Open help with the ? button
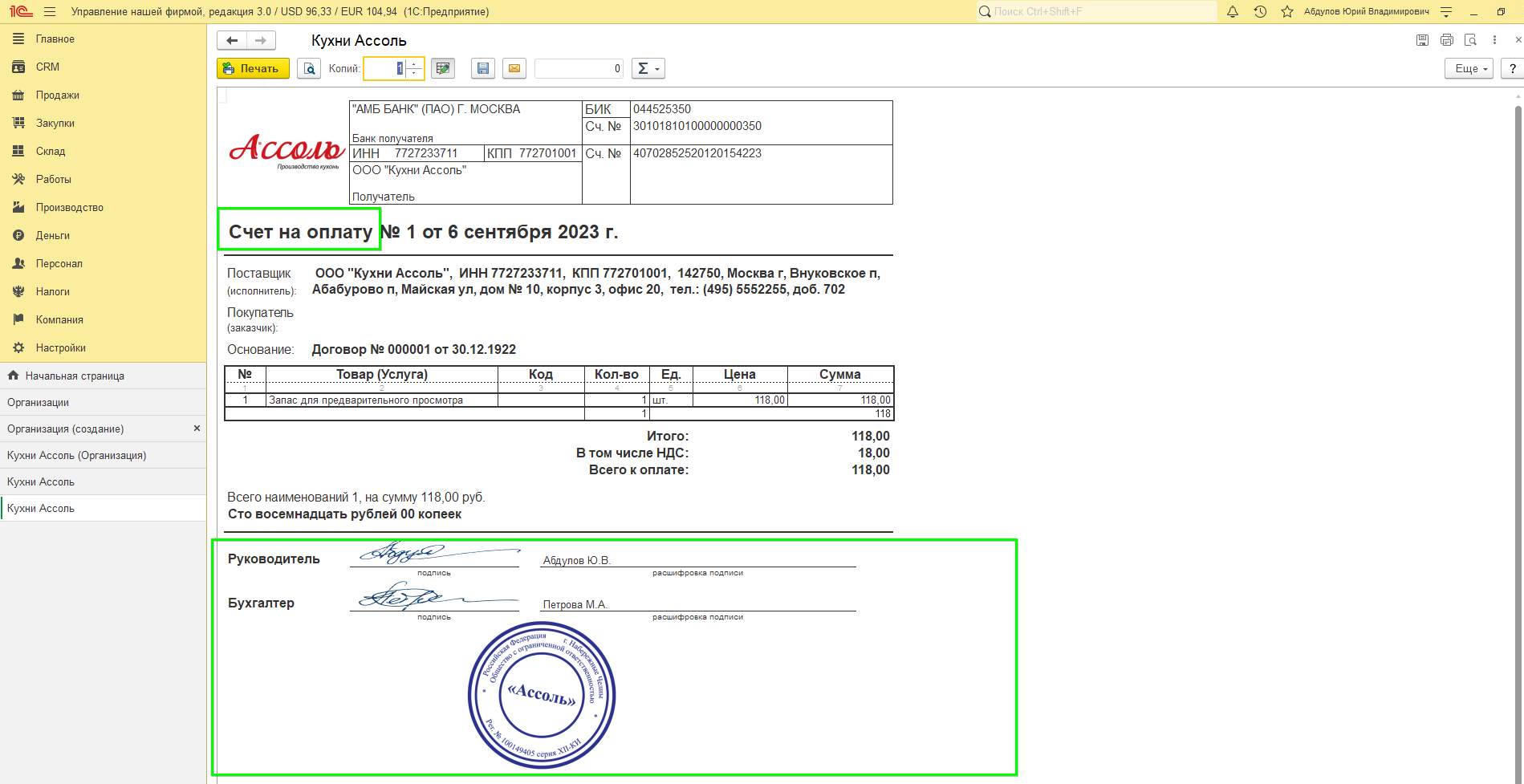 (1512, 68)
